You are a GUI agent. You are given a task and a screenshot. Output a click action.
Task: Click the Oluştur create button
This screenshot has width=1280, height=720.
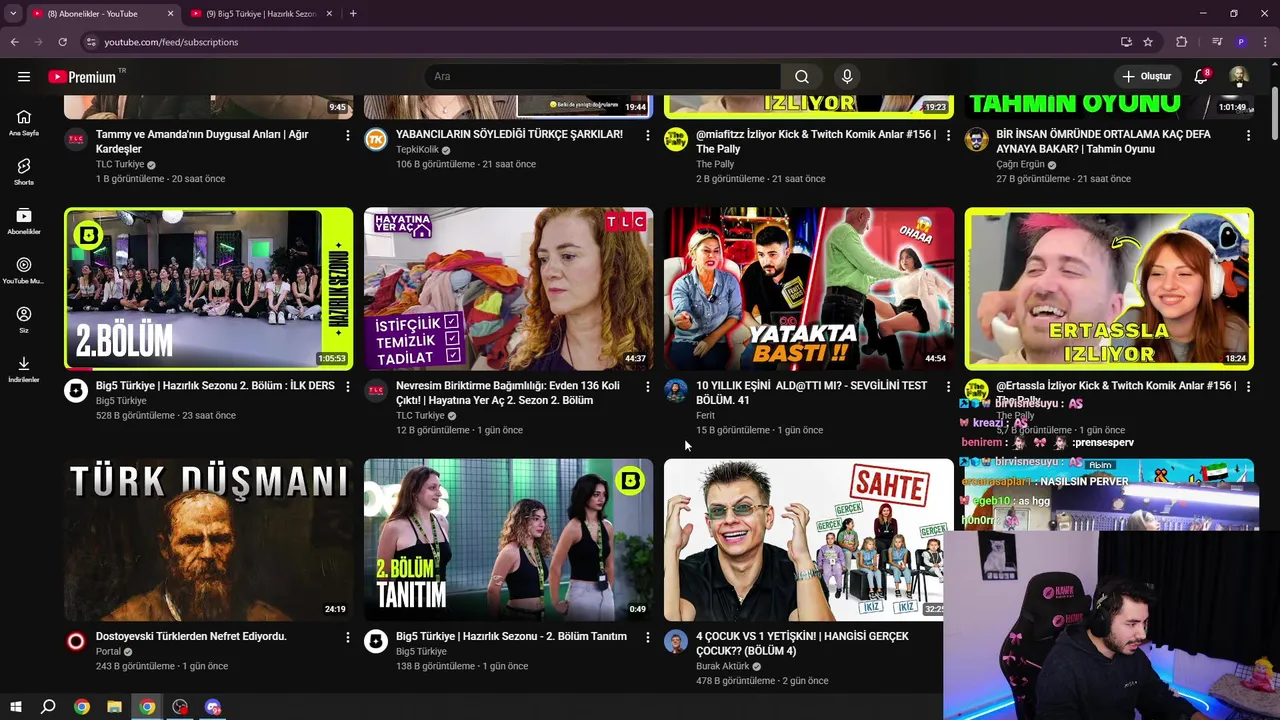tap(1146, 77)
